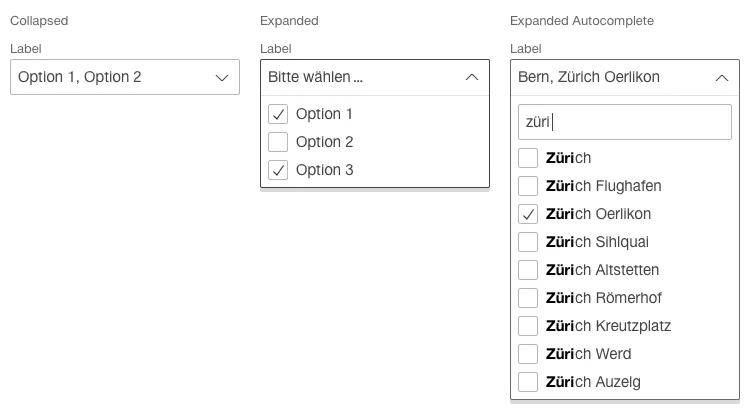Select the Zürich Kreuzplatz checkbox
Screen dimensions: 750x414
[529, 326]
